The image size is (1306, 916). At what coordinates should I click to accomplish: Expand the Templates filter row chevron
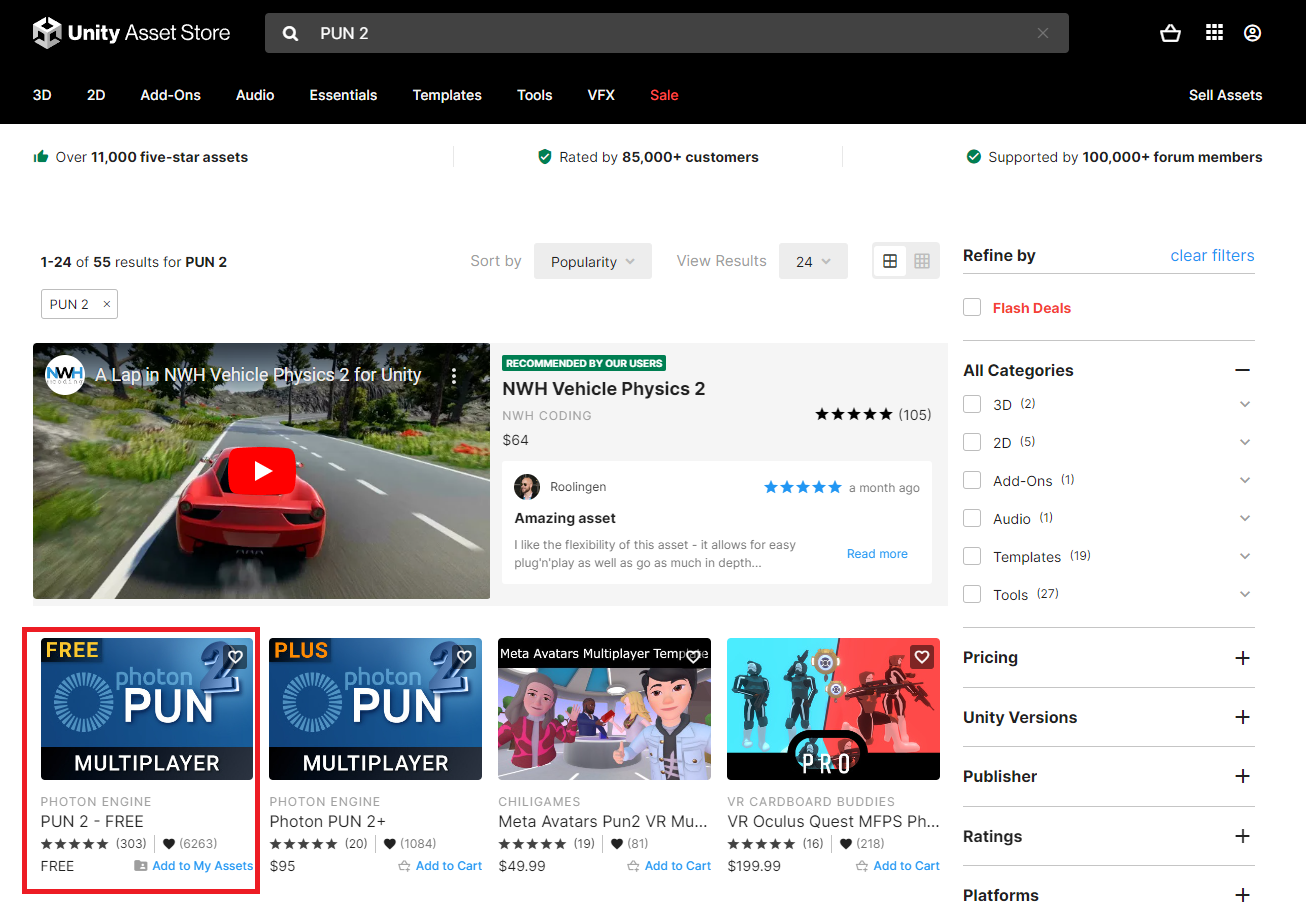(x=1245, y=556)
